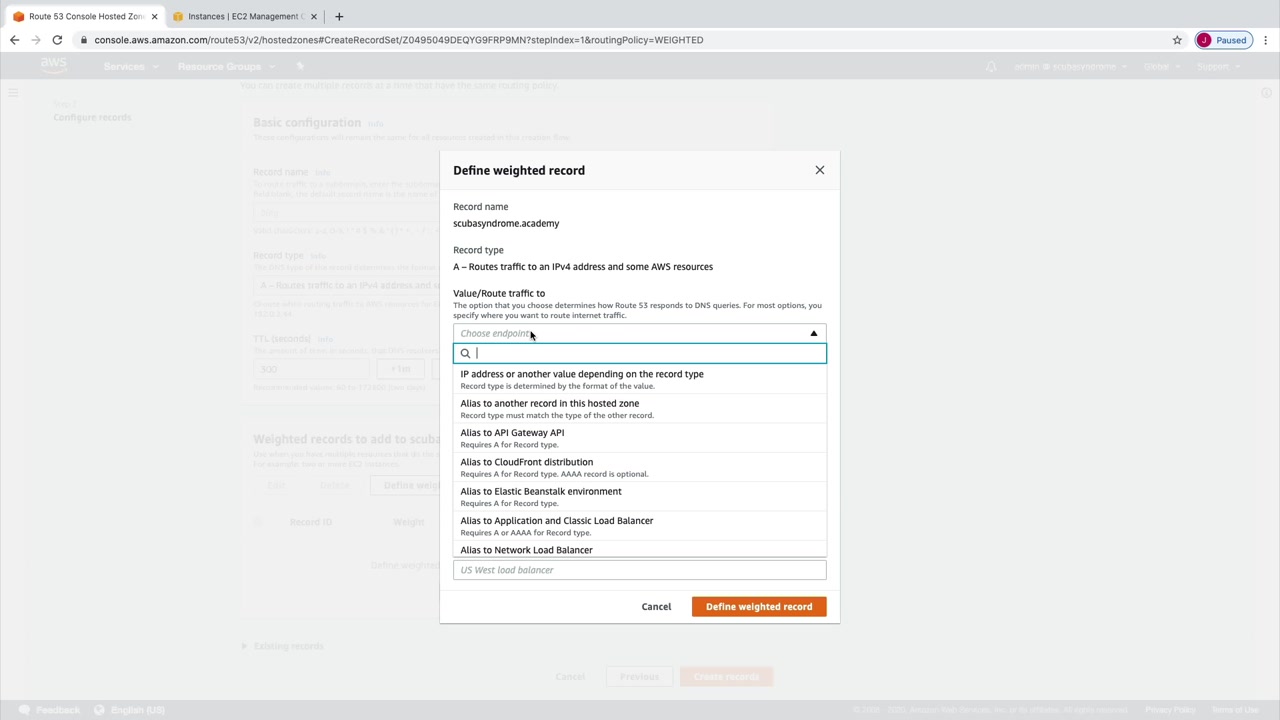Screen dimensions: 1280x720
Task: Select Alias to Network Load Balancer
Action: tap(640, 550)
